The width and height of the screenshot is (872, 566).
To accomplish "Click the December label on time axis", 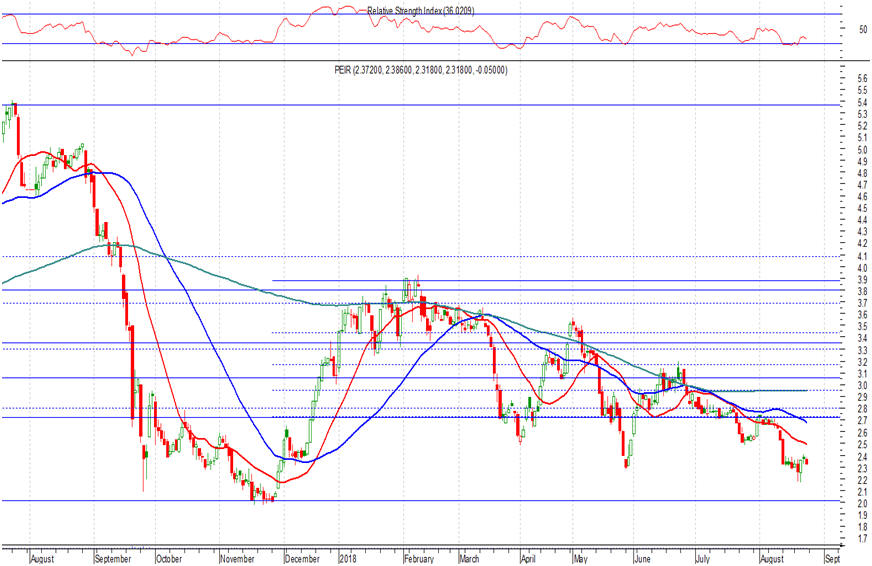I will (304, 559).
